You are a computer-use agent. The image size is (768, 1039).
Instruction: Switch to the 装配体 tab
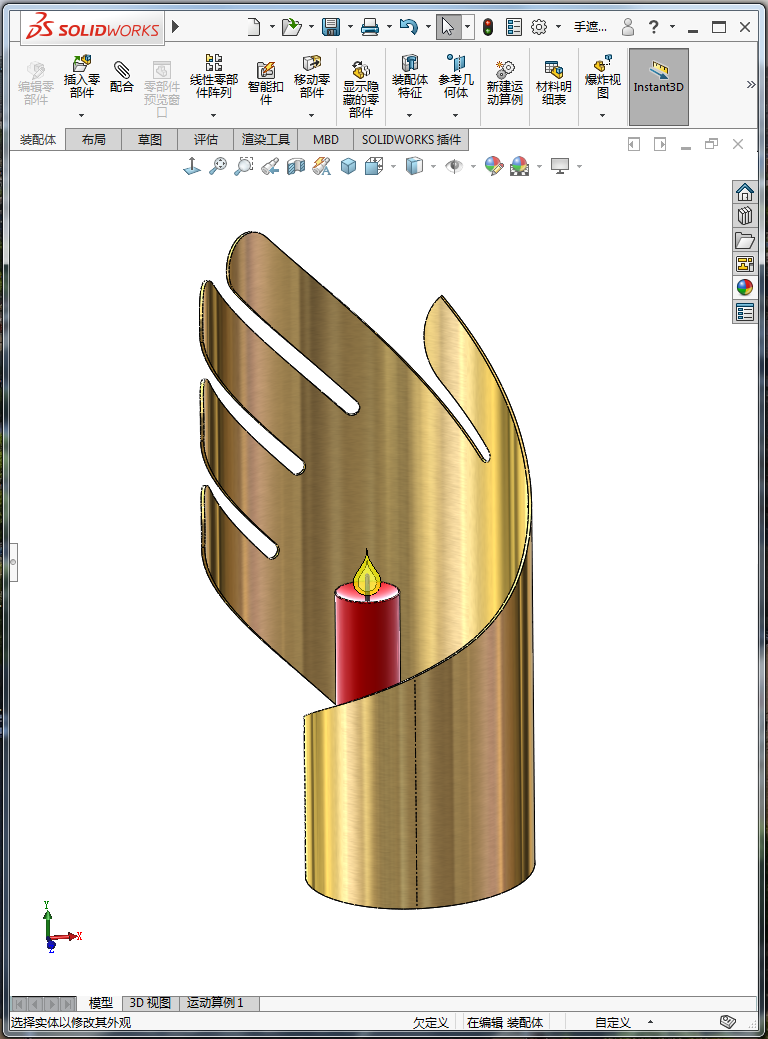pos(38,140)
